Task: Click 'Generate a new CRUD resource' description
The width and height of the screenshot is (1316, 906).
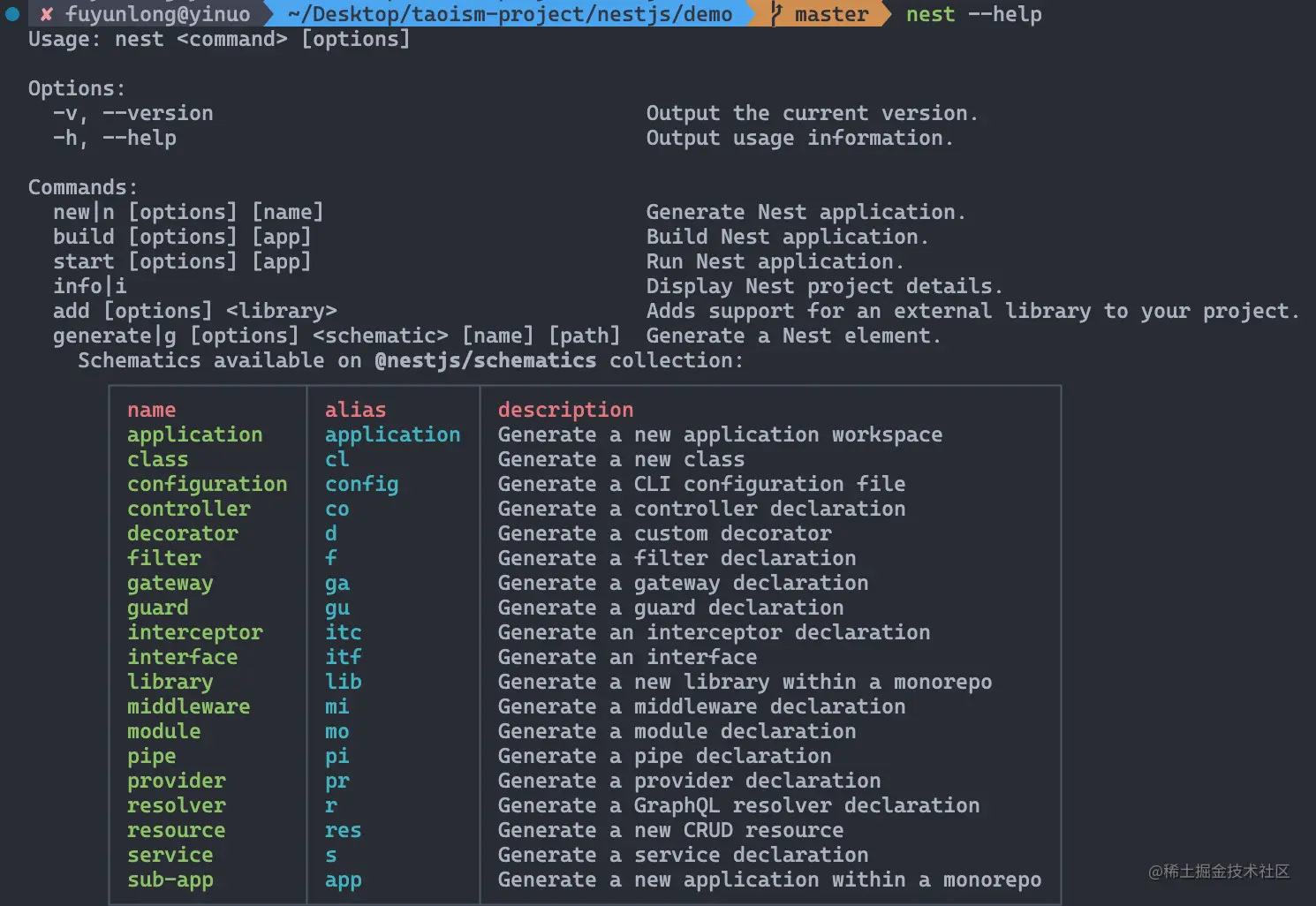Action: [x=670, y=830]
